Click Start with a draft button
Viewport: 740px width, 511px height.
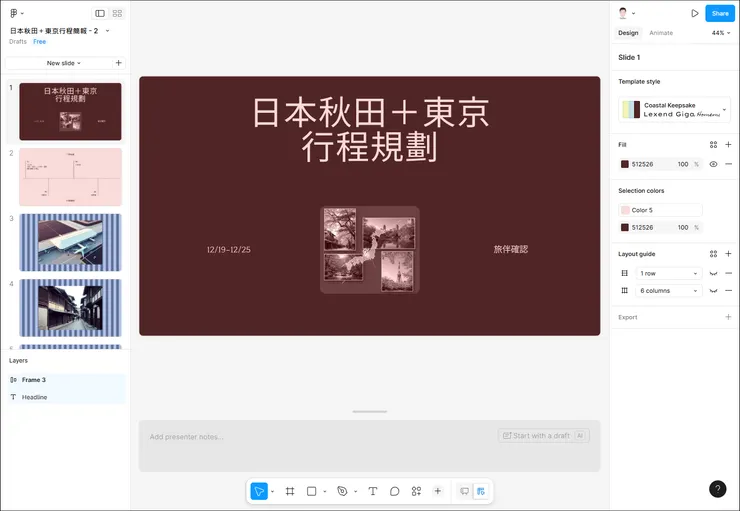point(543,436)
